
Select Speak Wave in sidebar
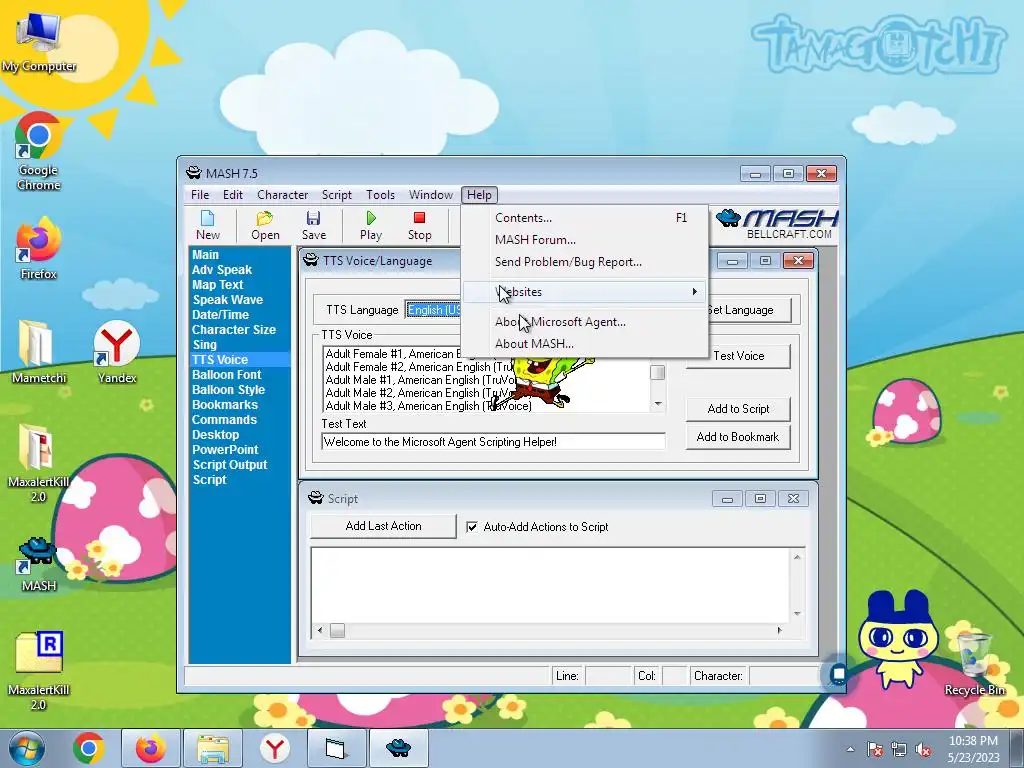coord(227,300)
